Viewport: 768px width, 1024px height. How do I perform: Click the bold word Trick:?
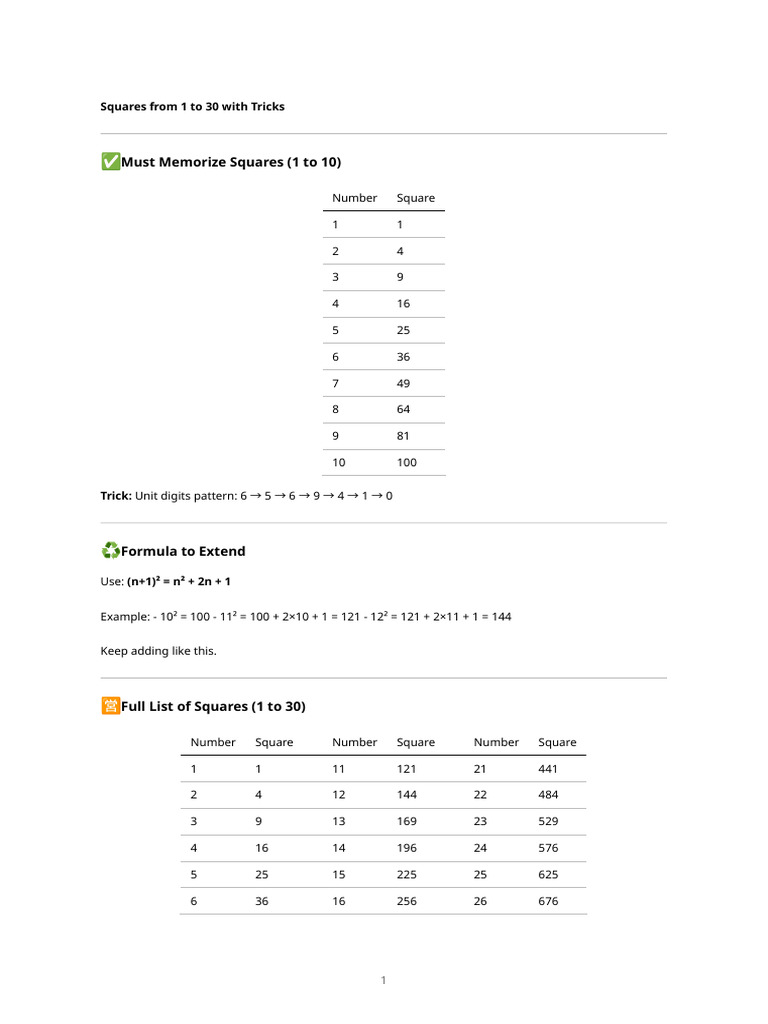116,495
